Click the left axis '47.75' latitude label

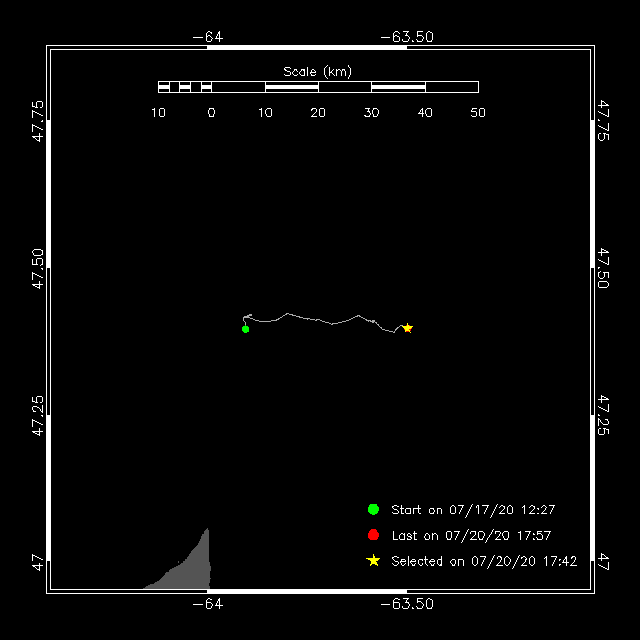[x=37, y=120]
